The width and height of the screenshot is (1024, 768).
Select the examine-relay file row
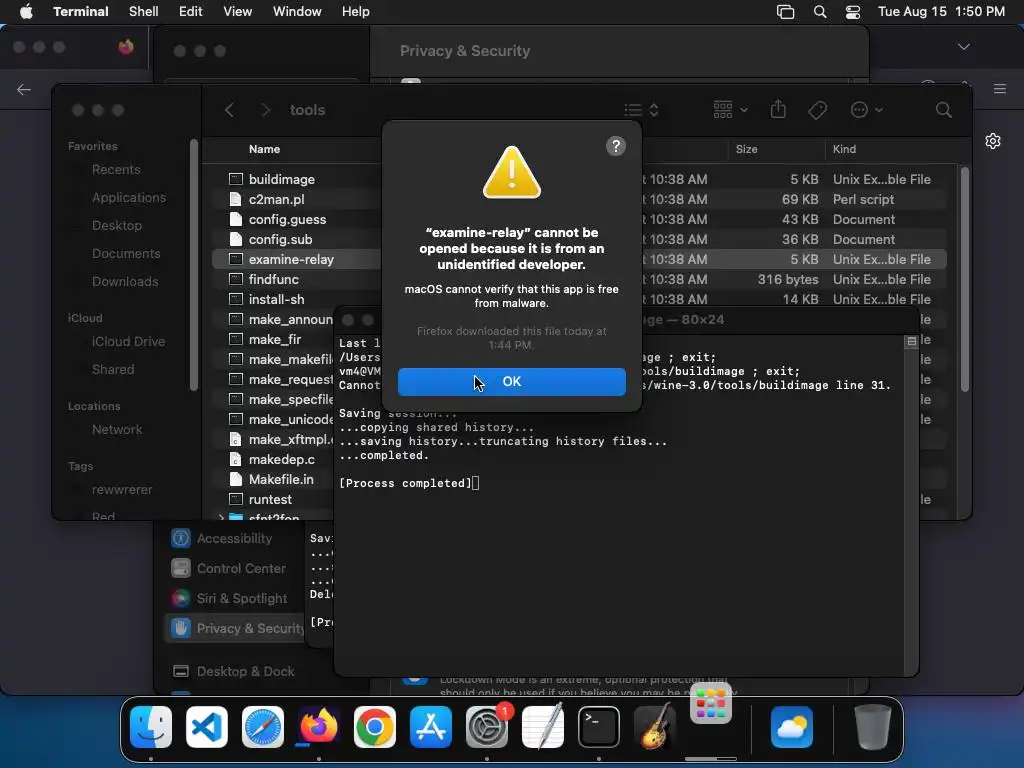tap(296, 259)
